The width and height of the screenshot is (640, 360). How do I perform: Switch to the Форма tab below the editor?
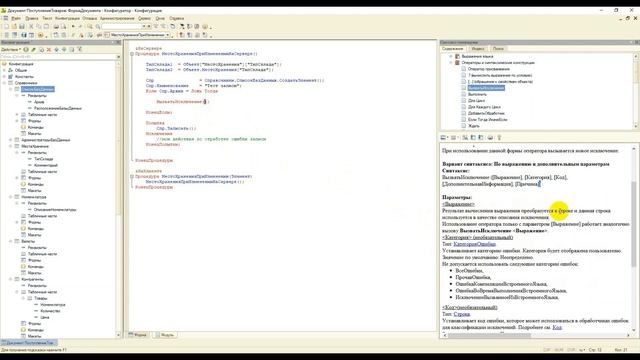click(138, 335)
